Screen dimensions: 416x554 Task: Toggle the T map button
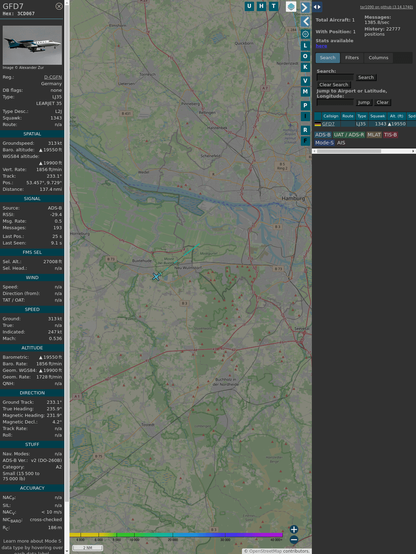click(x=273, y=6)
